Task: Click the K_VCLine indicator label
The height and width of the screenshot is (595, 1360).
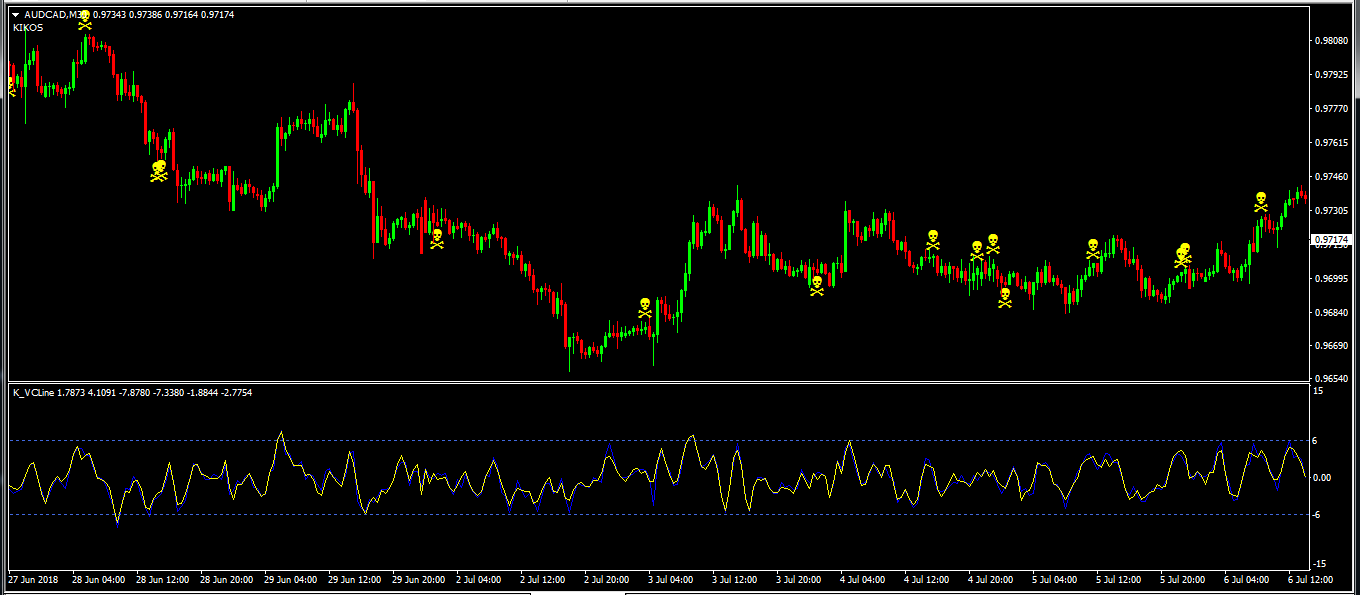Action: pyautogui.click(x=35, y=393)
